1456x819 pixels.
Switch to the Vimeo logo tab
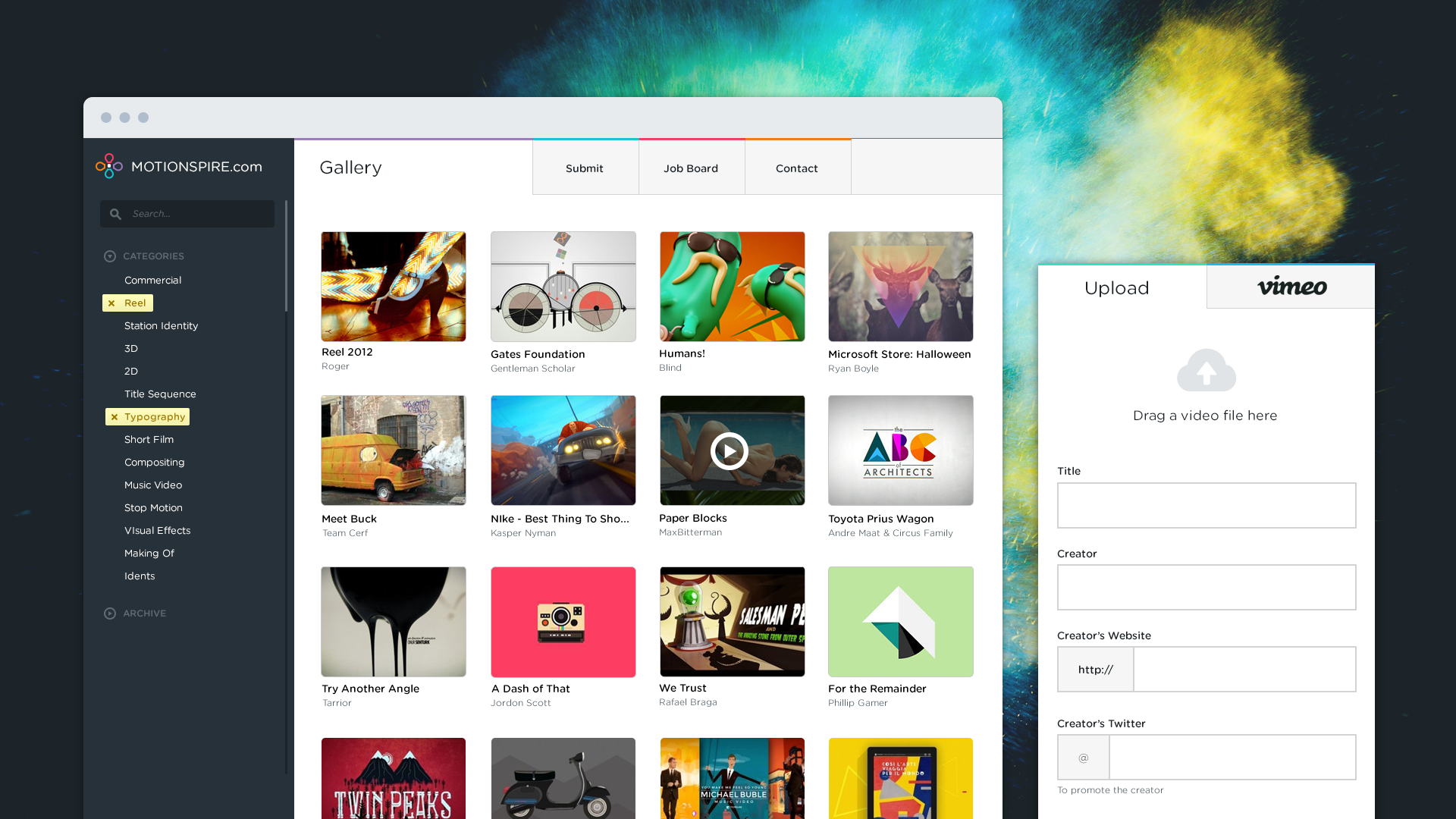tap(1291, 287)
